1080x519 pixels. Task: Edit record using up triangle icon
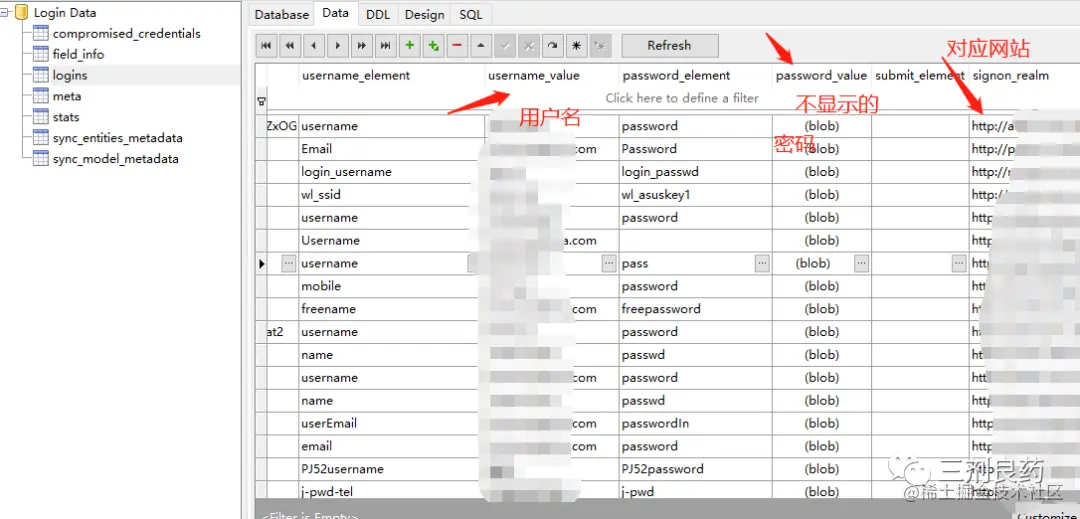pyautogui.click(x=481, y=45)
